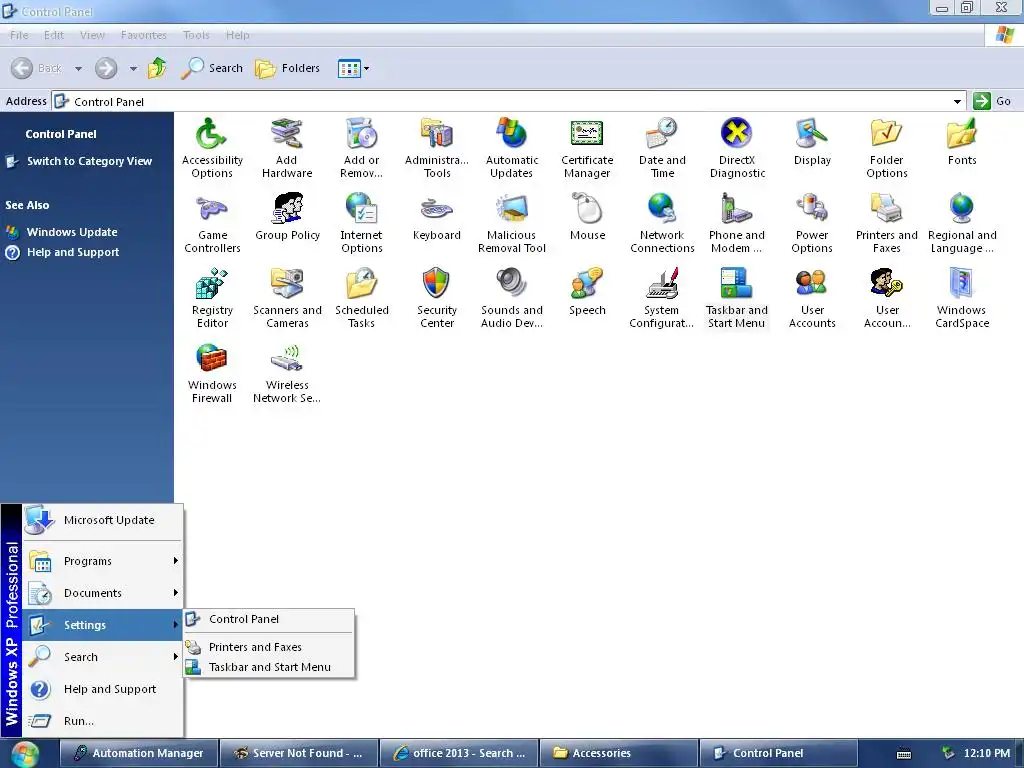Open Folder Options icon
This screenshot has width=1024, height=768.
[x=887, y=148]
